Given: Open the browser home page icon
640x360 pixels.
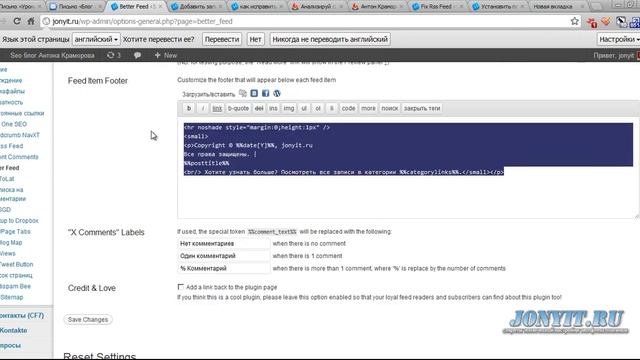Looking at the screenshot, I should 31,21.
